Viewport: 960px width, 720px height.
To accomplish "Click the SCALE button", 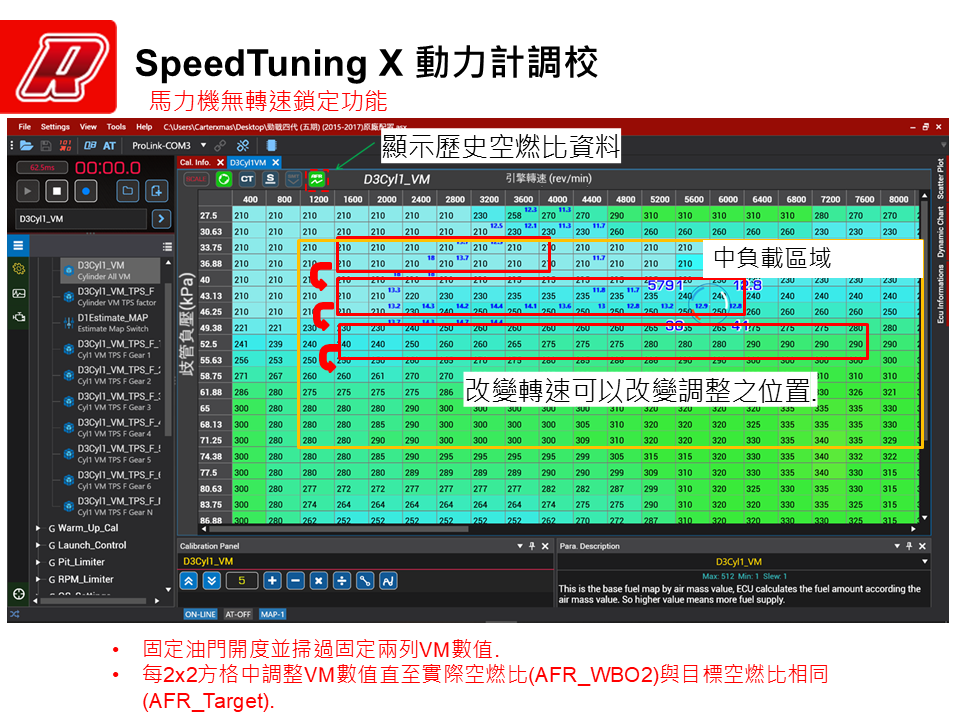I will click(x=196, y=179).
